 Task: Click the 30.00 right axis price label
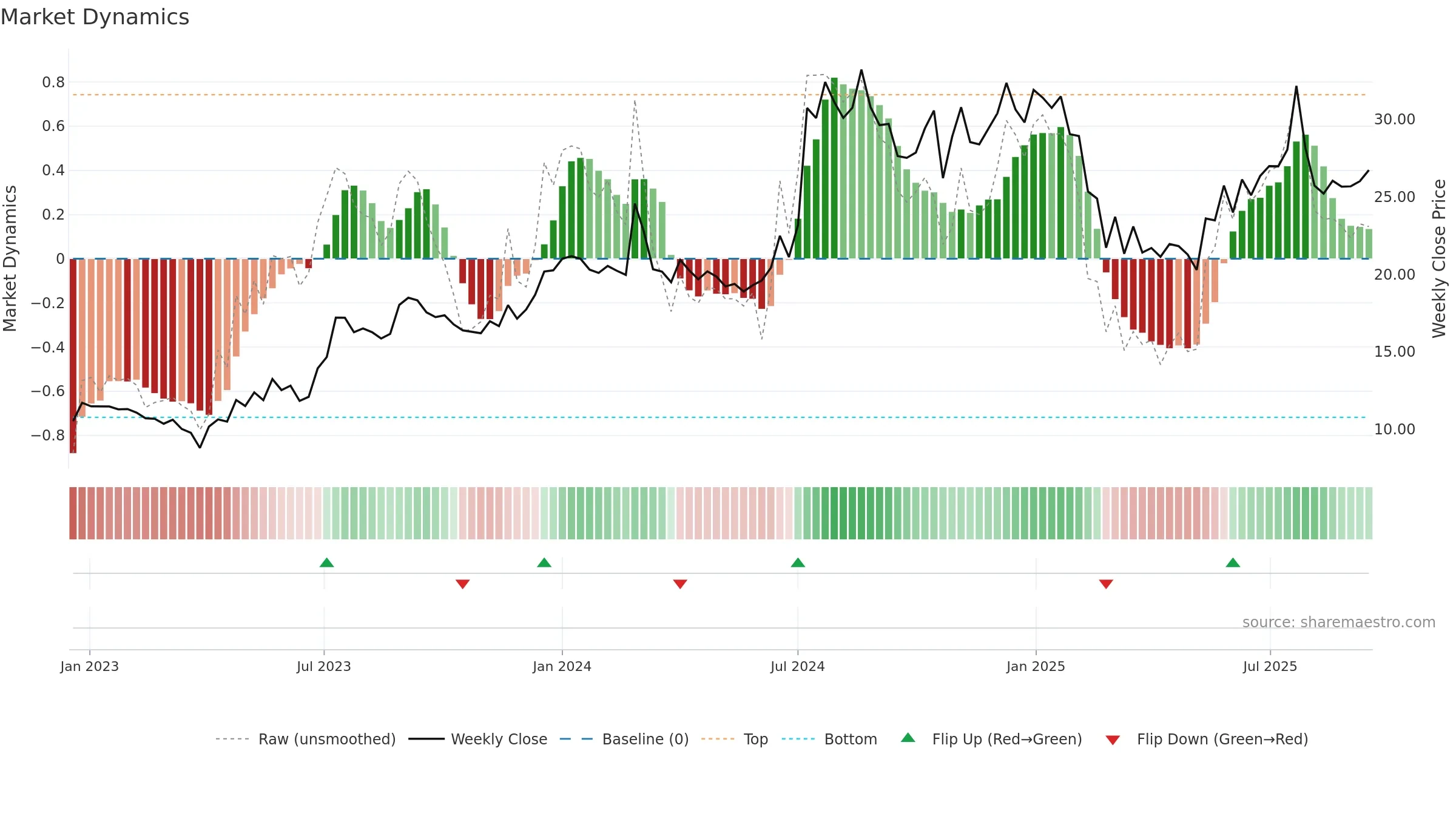click(x=1395, y=120)
